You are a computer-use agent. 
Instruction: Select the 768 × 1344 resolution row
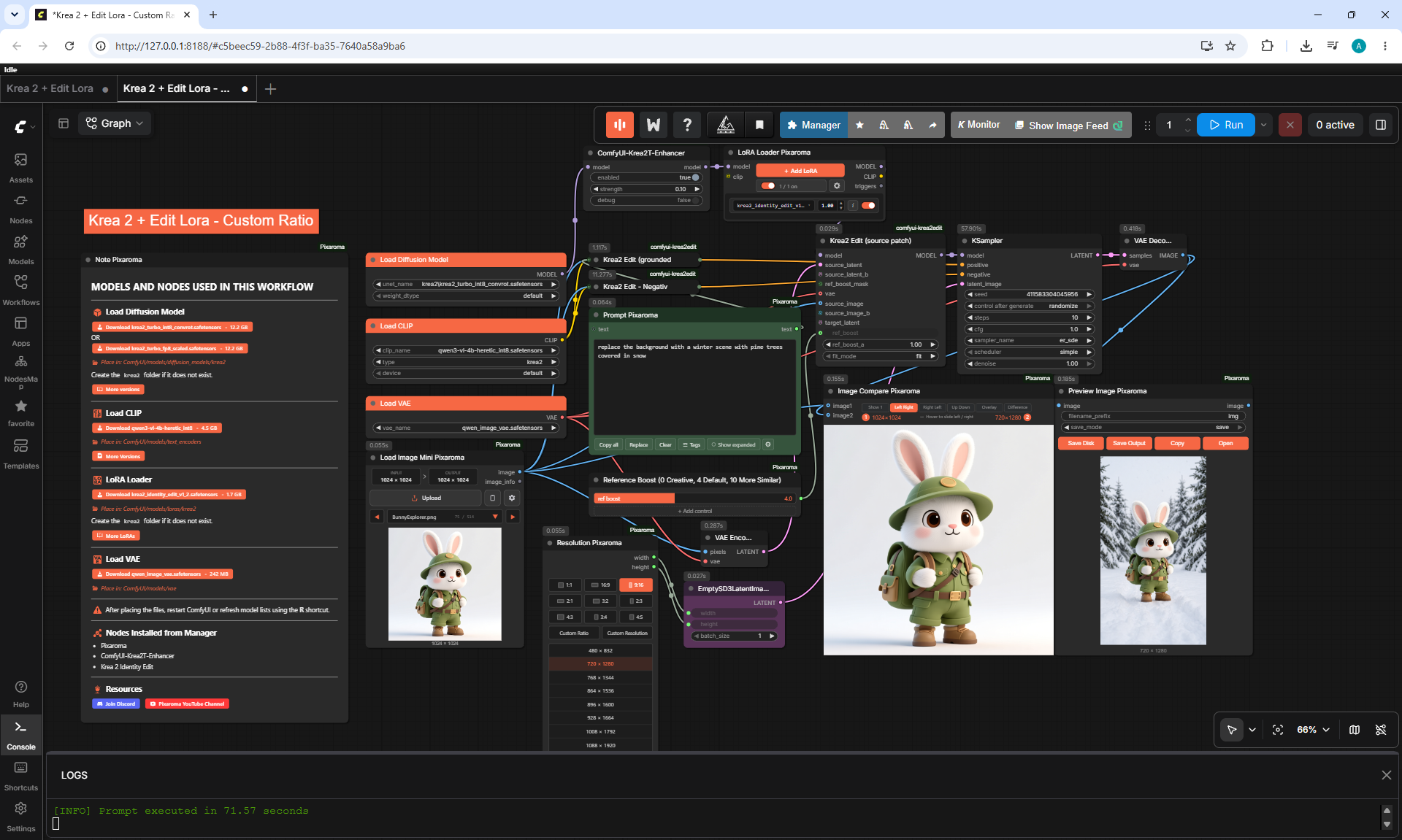600,677
